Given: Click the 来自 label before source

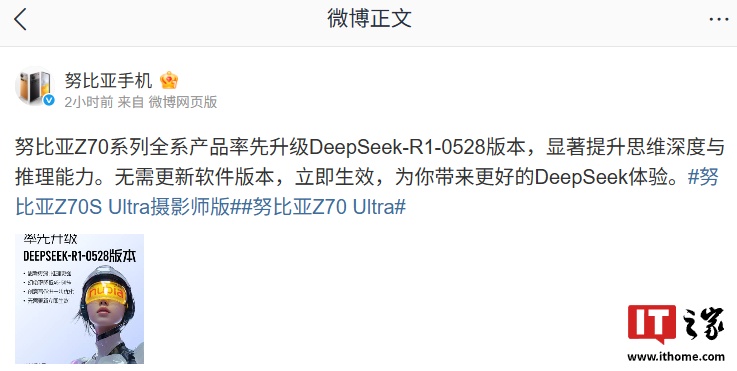Looking at the screenshot, I should [131, 102].
